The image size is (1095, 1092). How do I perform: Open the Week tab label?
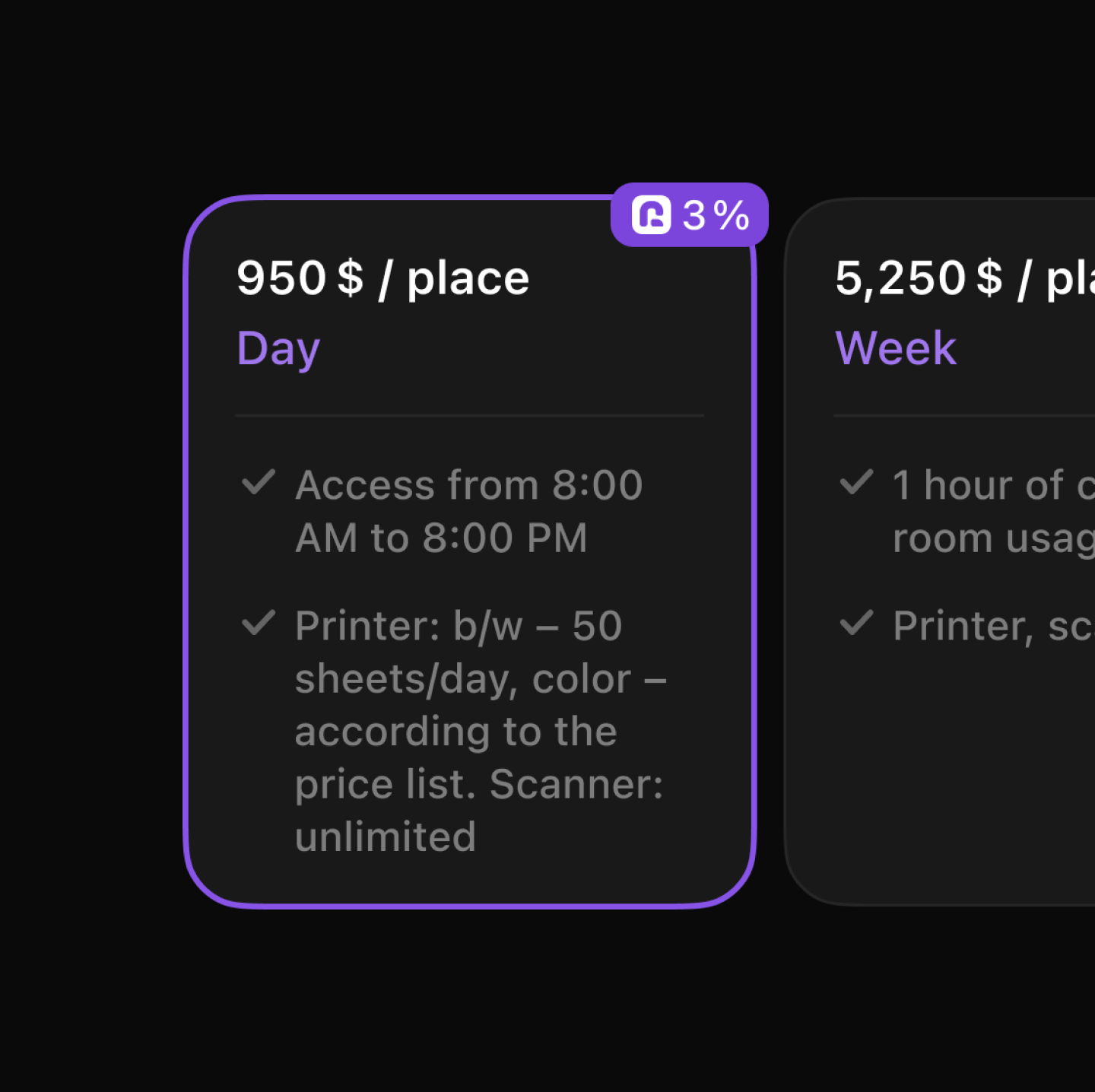point(895,348)
